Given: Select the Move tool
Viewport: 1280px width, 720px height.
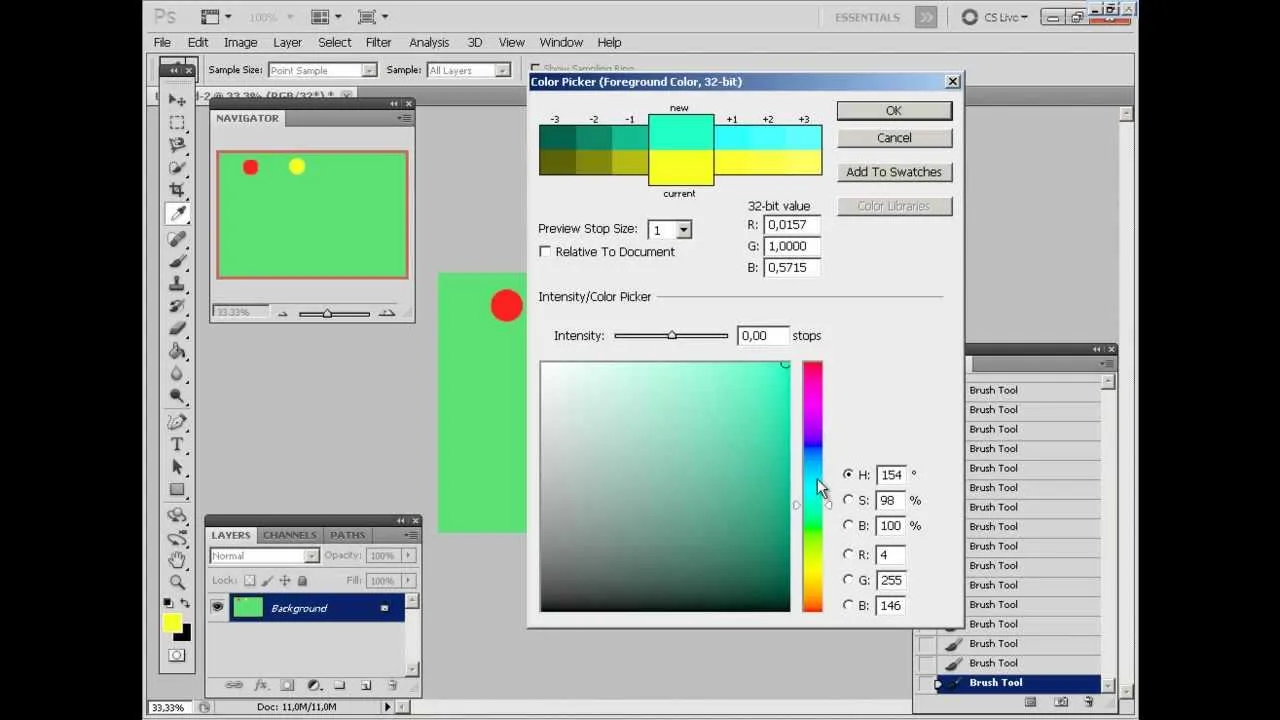Looking at the screenshot, I should (177, 100).
